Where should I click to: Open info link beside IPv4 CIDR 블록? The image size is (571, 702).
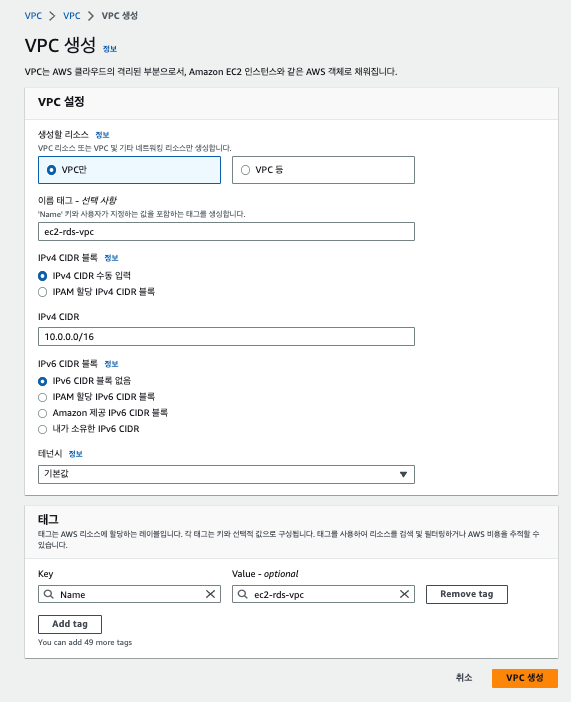tap(111, 258)
